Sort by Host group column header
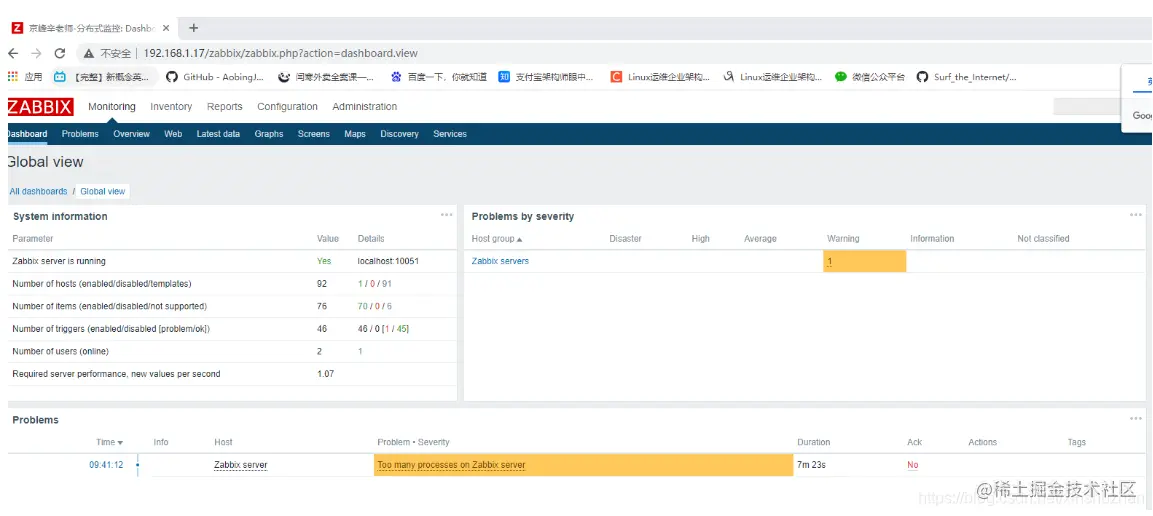Image resolution: width=1153 pixels, height=516 pixels. pos(497,239)
